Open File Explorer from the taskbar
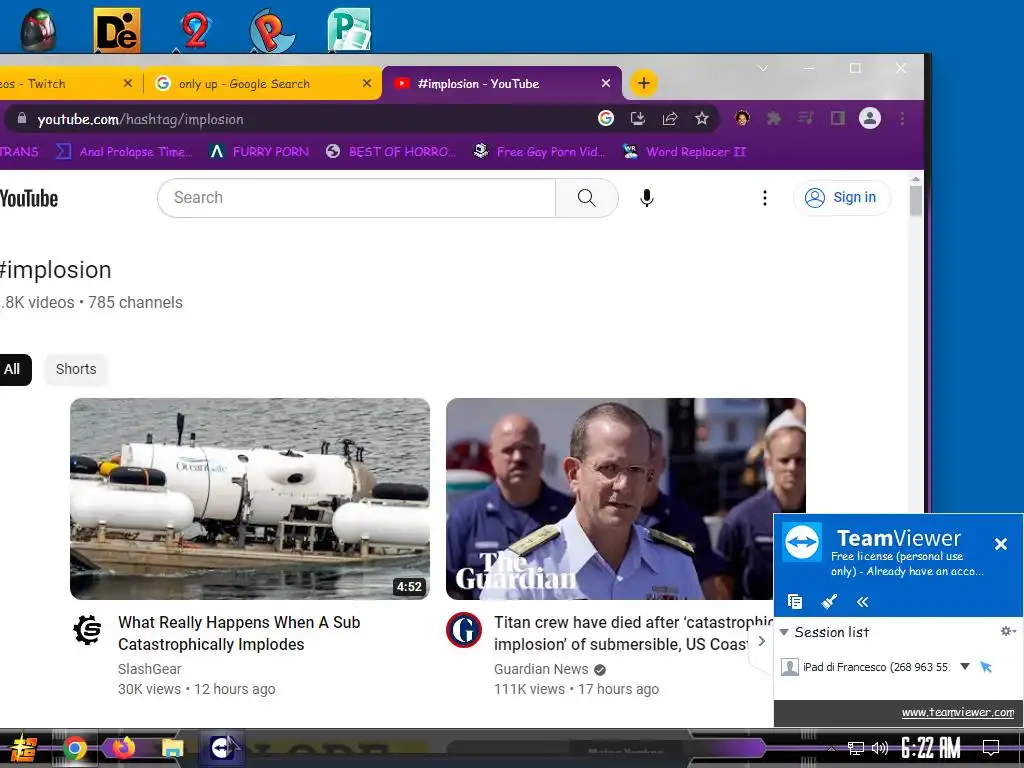 click(x=172, y=748)
